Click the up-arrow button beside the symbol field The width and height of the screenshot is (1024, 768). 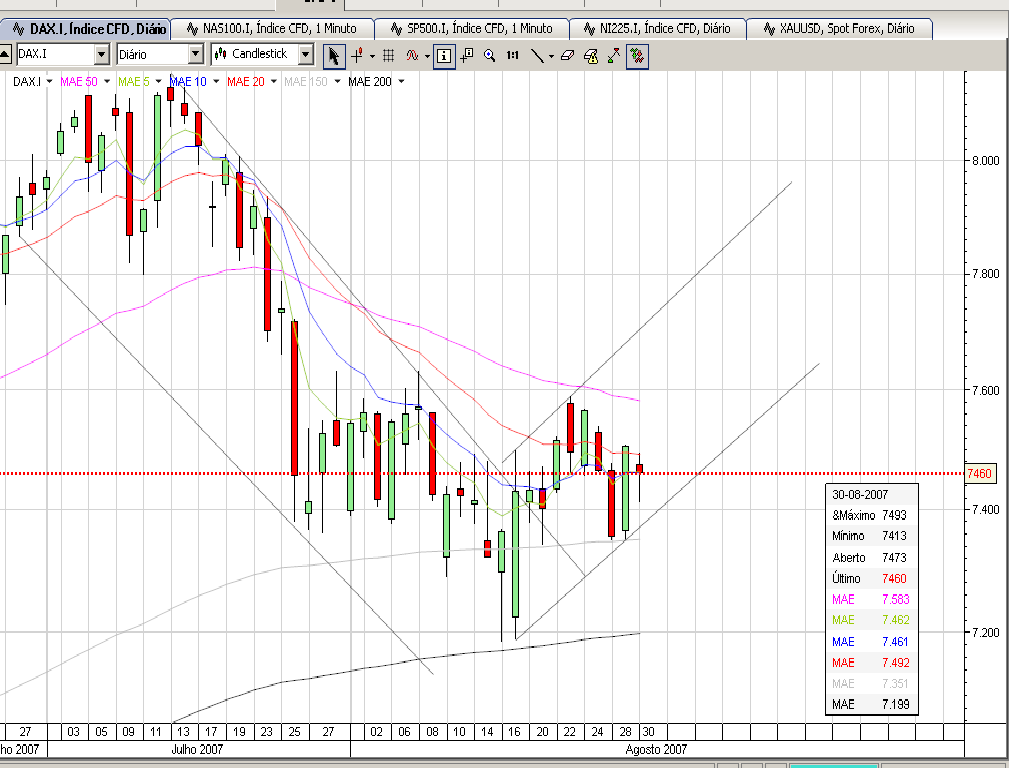coord(5,54)
